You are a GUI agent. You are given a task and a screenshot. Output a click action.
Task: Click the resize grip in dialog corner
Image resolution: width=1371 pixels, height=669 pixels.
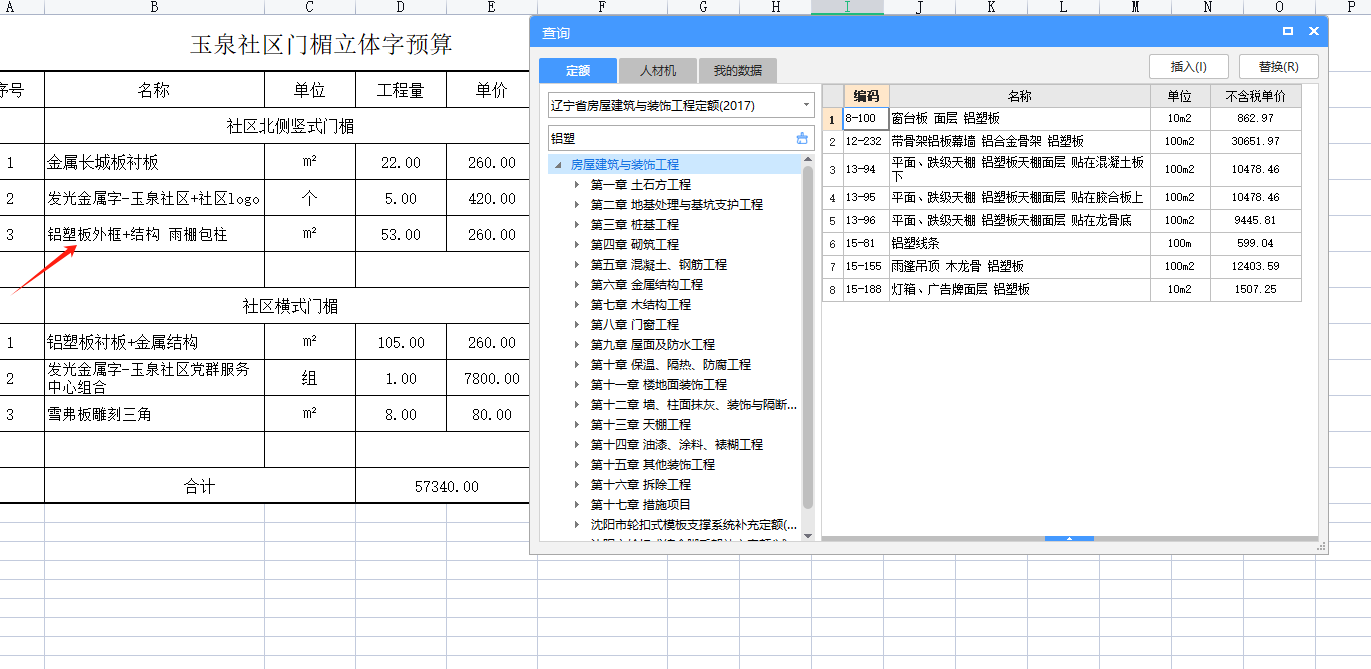click(1321, 547)
